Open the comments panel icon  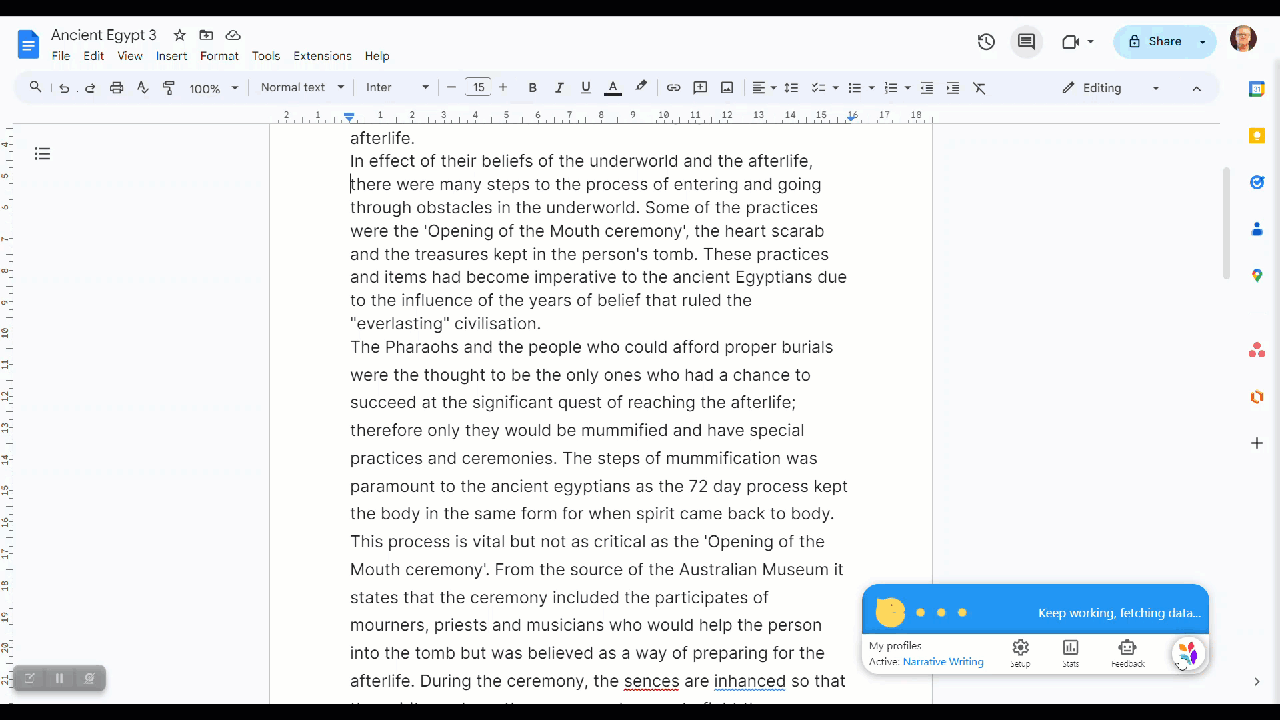tap(1026, 42)
